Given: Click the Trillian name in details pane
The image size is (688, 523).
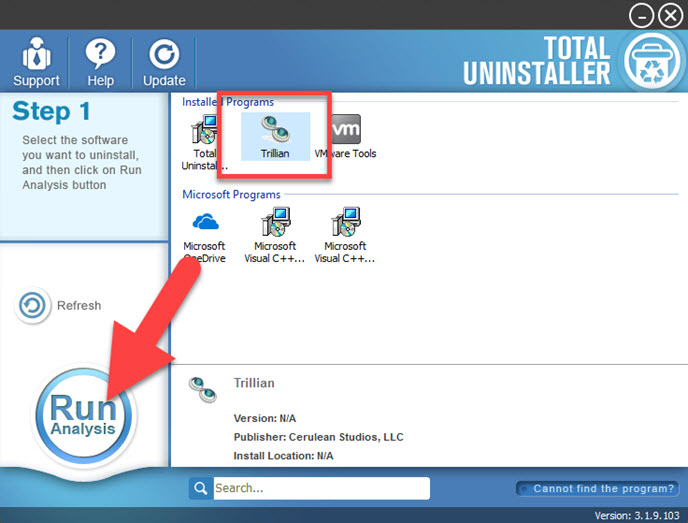Looking at the screenshot, I should 254,383.
